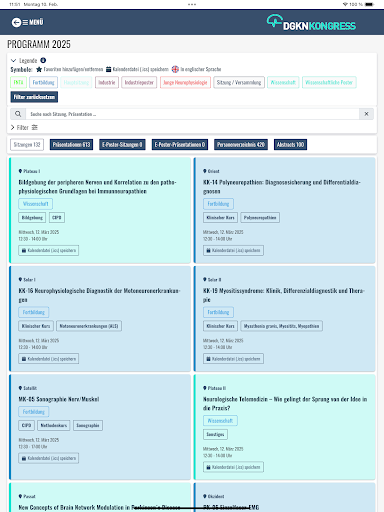Open the KK-14 Polyneuropathien session

click(x=282, y=187)
